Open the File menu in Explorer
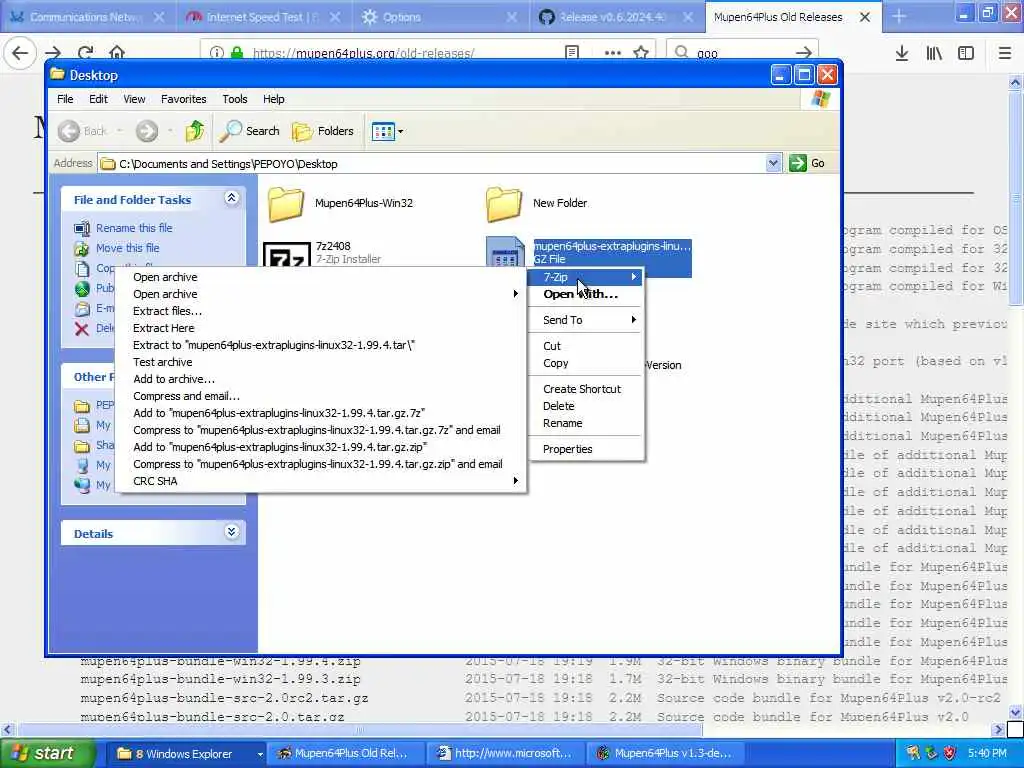 [65, 99]
